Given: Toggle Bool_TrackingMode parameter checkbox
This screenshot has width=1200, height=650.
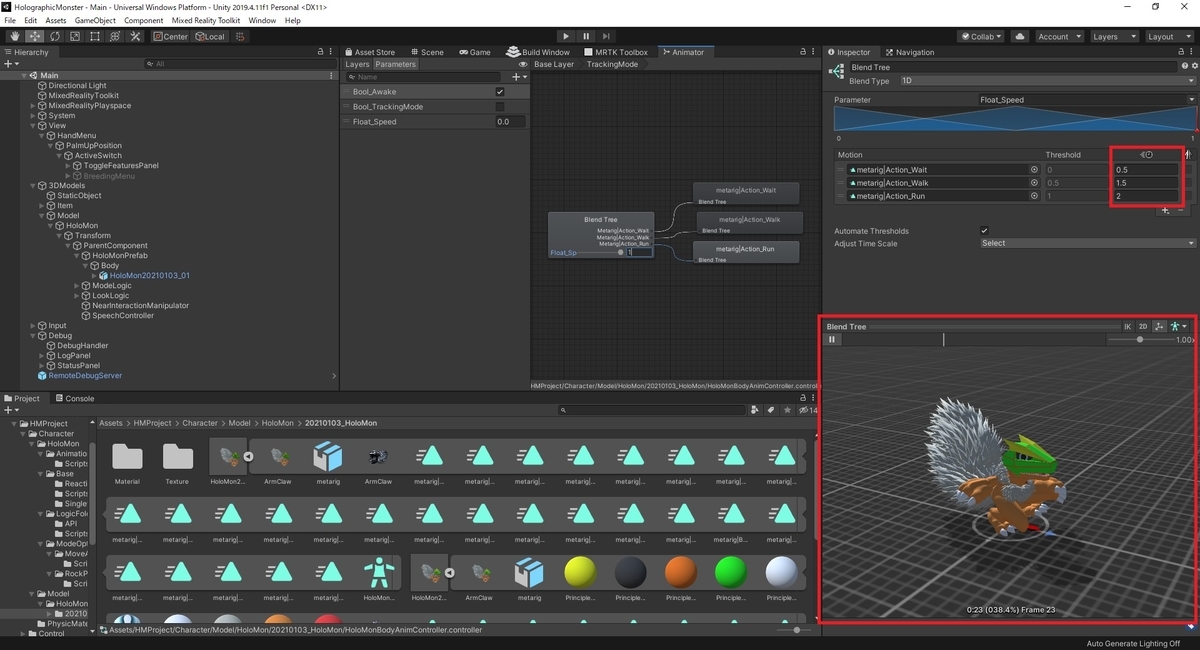Looking at the screenshot, I should click(500, 107).
